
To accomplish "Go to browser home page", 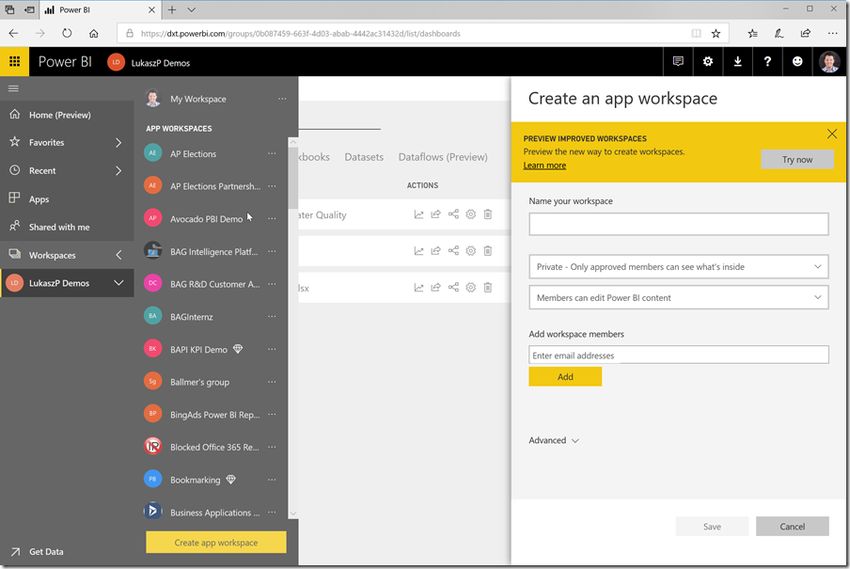I will pos(94,33).
